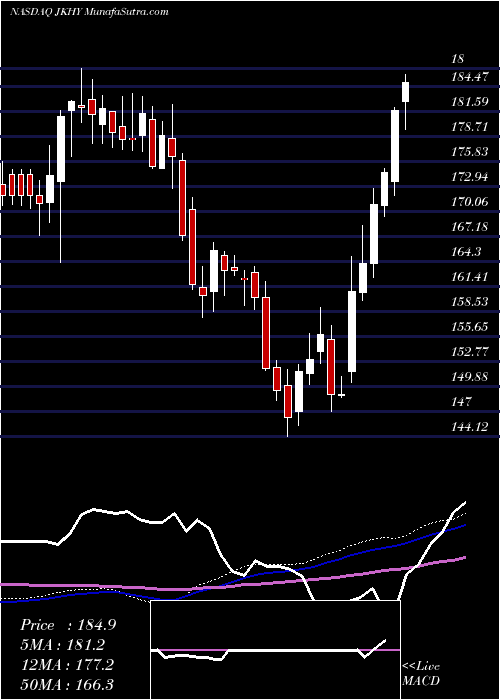500x700 pixels.
Task: Click the 181.59 price axis label
Action: pos(469,102)
